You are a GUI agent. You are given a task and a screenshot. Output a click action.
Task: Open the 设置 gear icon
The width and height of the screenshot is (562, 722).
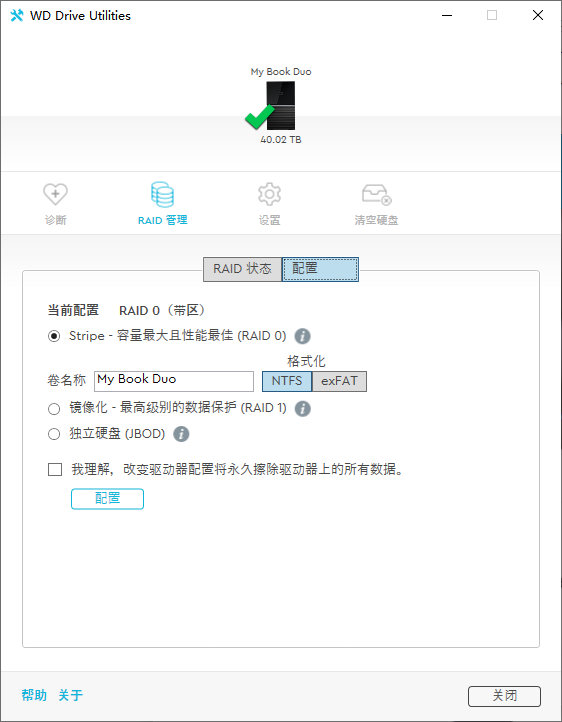tap(269, 194)
